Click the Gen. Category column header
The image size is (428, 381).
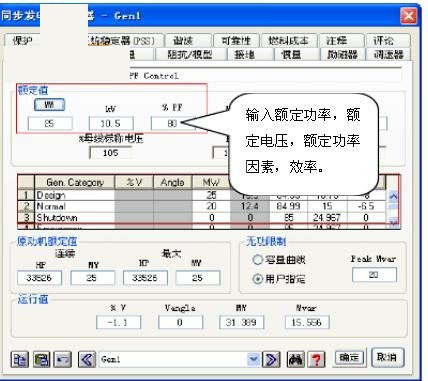(75, 182)
